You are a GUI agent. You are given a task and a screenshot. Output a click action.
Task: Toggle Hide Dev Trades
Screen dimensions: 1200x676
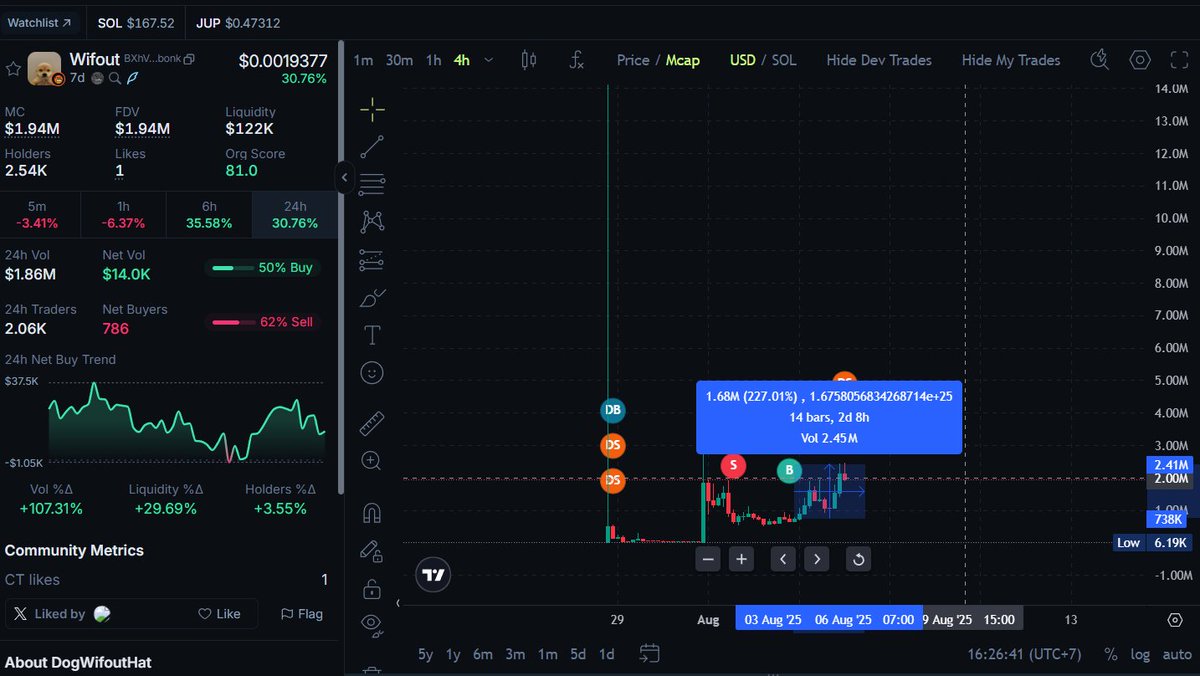pyautogui.click(x=879, y=60)
